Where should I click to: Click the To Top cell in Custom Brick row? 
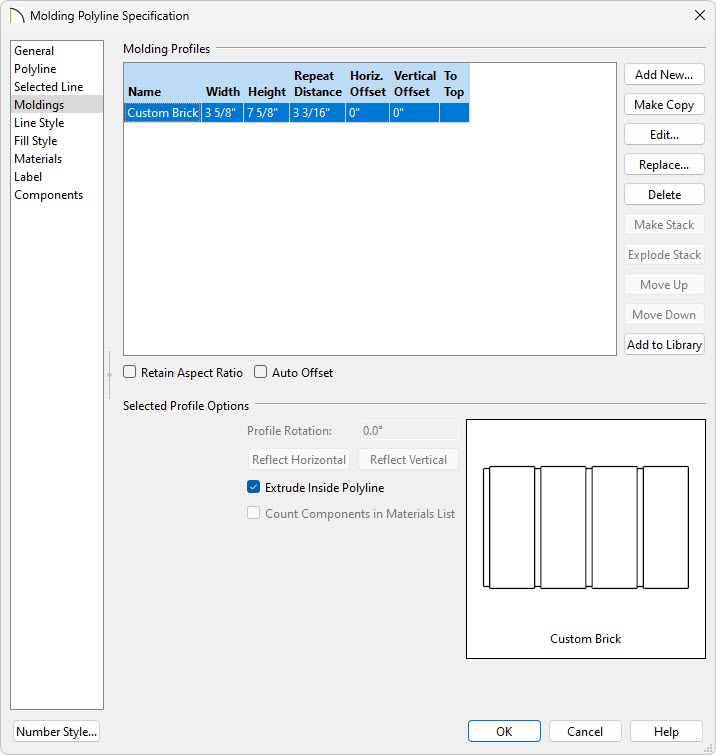(454, 113)
